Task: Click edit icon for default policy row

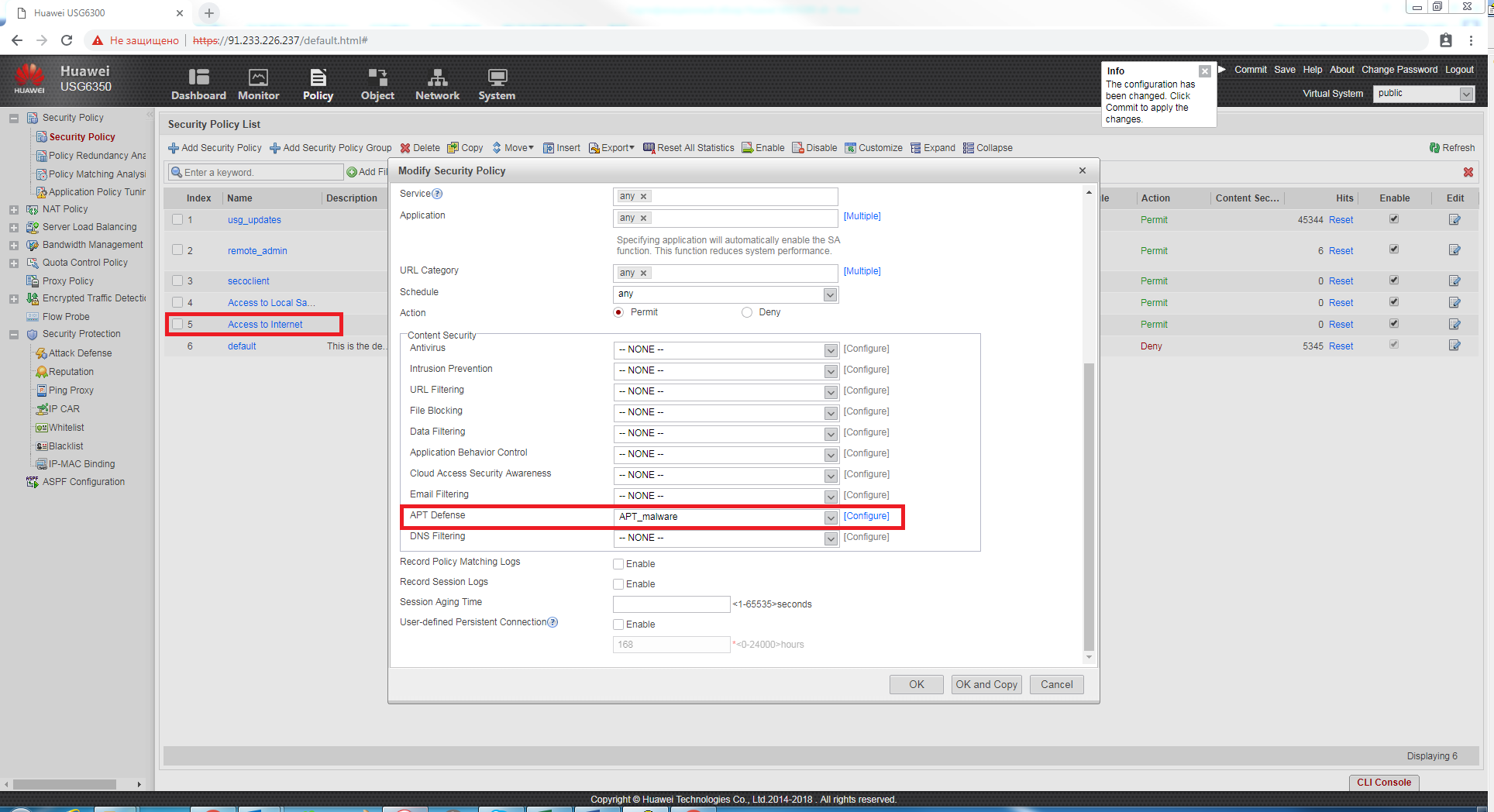Action: point(1454,346)
